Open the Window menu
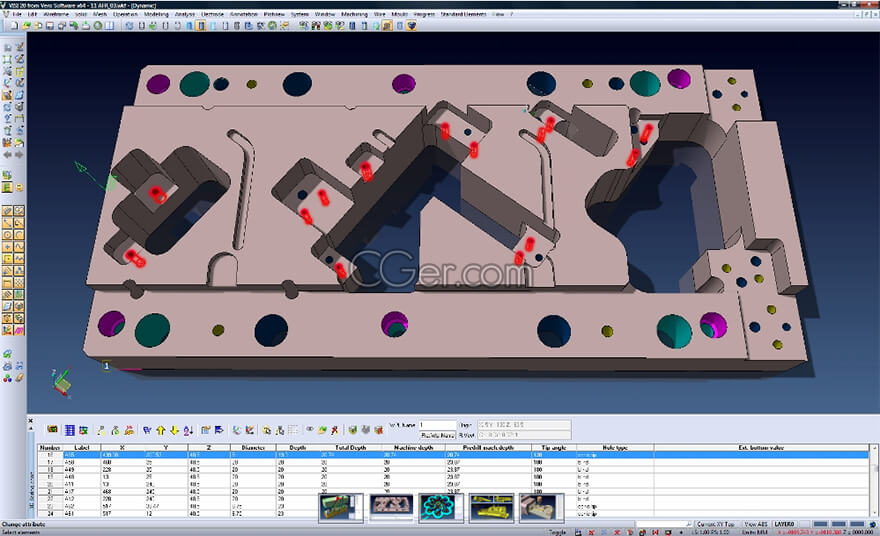The image size is (880, 536). click(x=325, y=14)
